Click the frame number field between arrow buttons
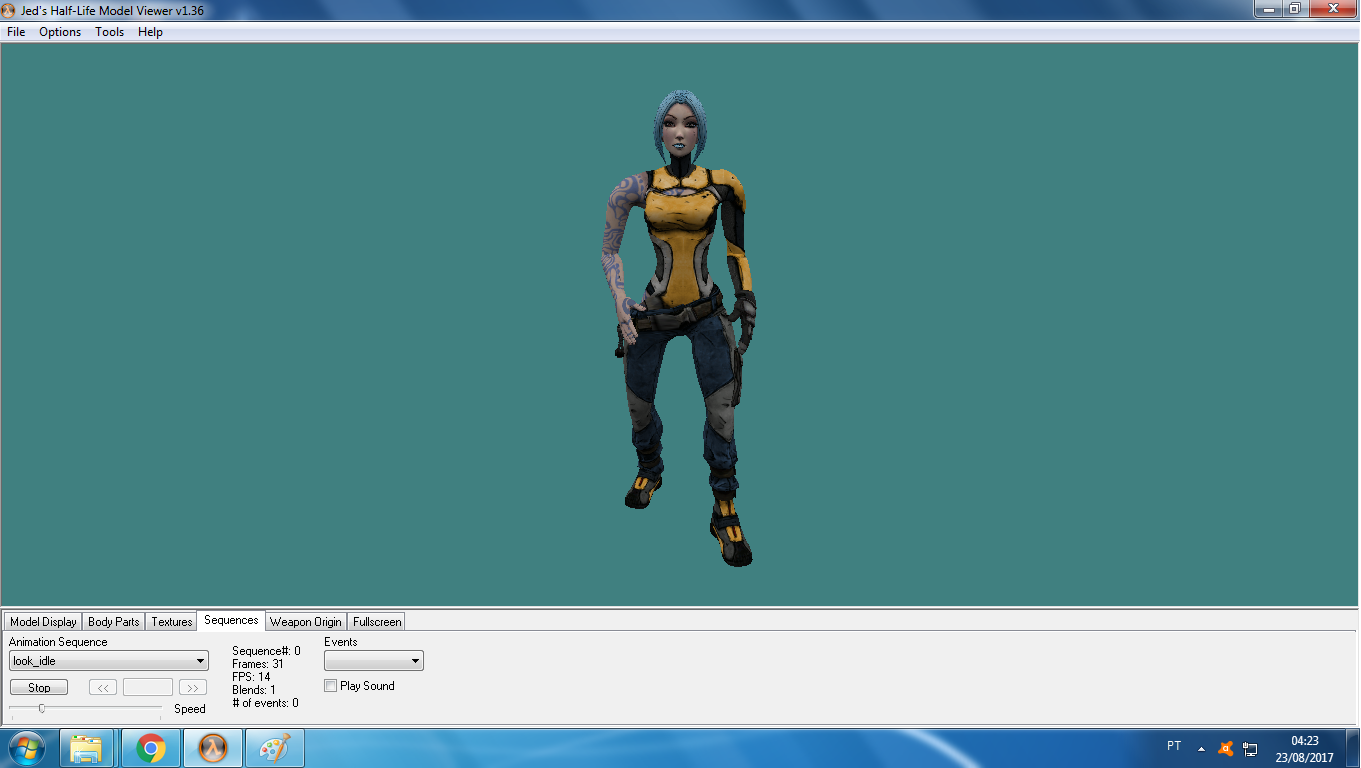Screen dimensions: 1361x768 click(x=148, y=687)
